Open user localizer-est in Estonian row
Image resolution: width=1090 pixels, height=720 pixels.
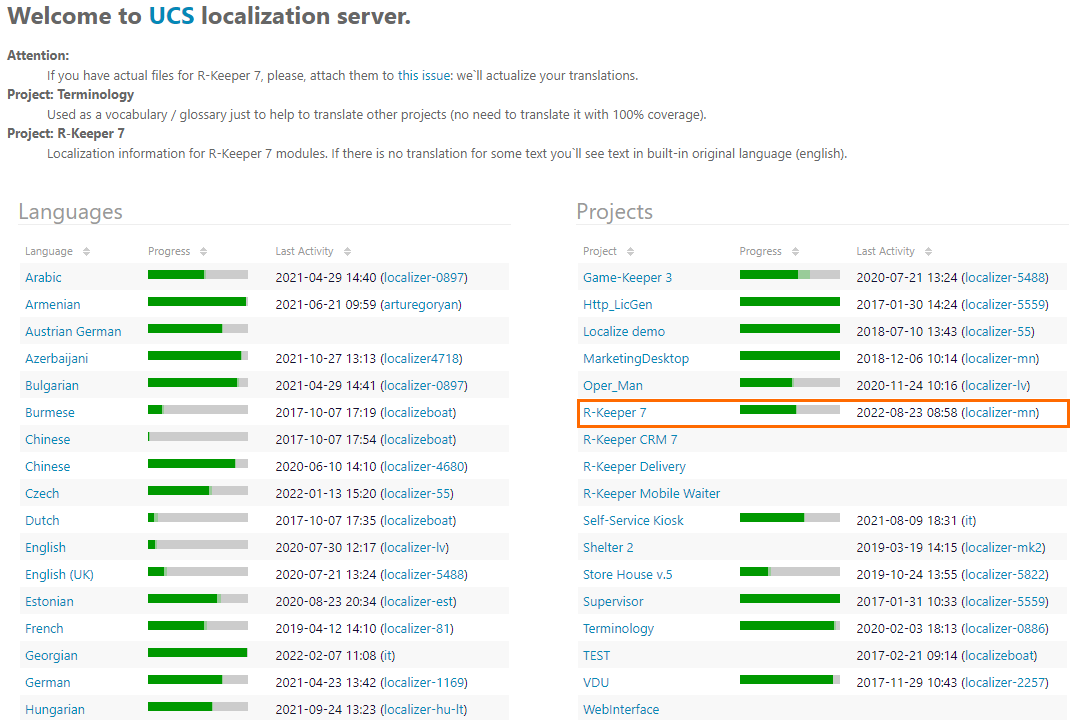(x=420, y=602)
